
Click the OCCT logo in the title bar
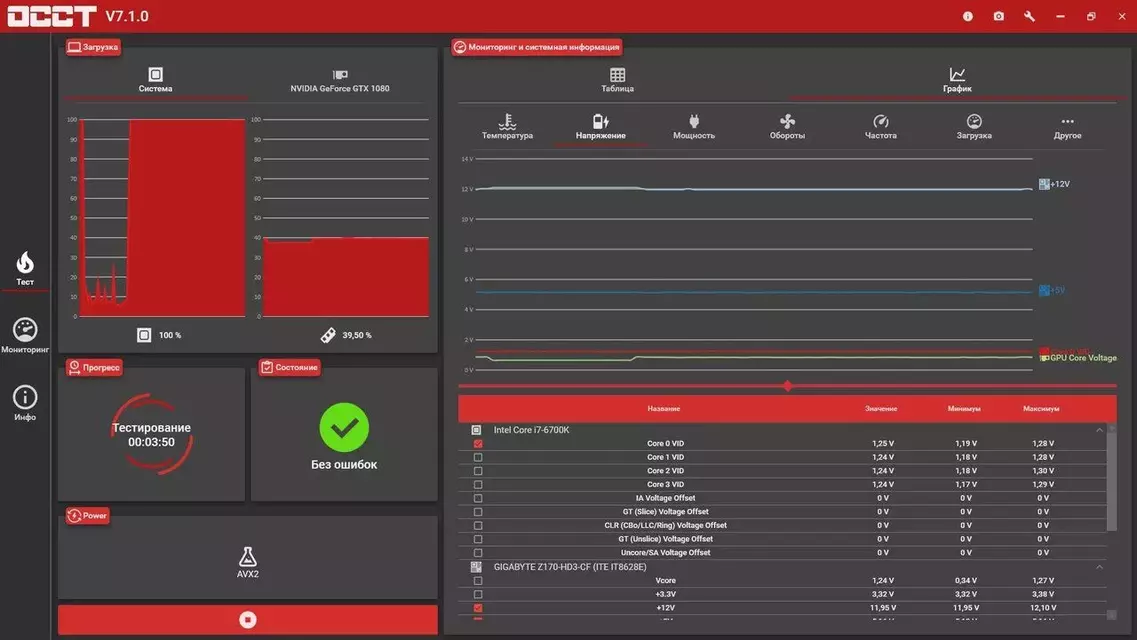coord(51,16)
